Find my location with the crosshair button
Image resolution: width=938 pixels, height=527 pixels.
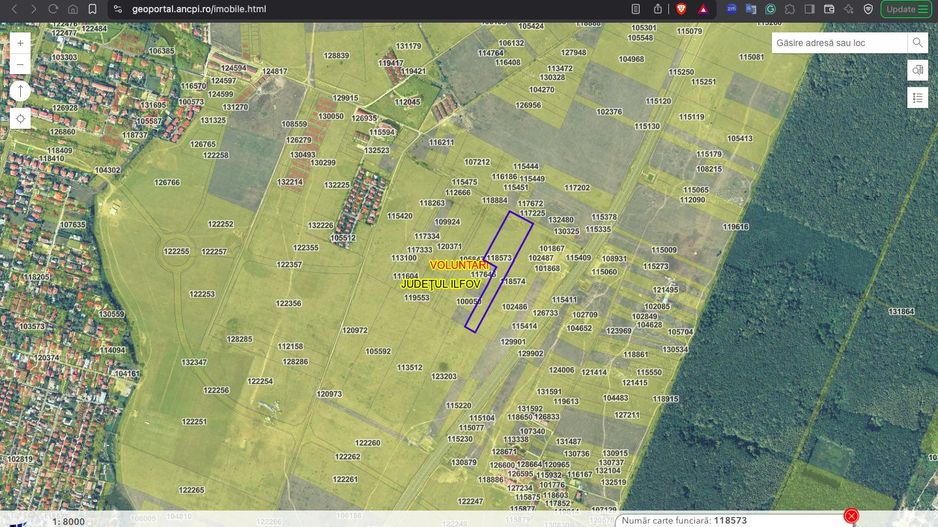20,118
